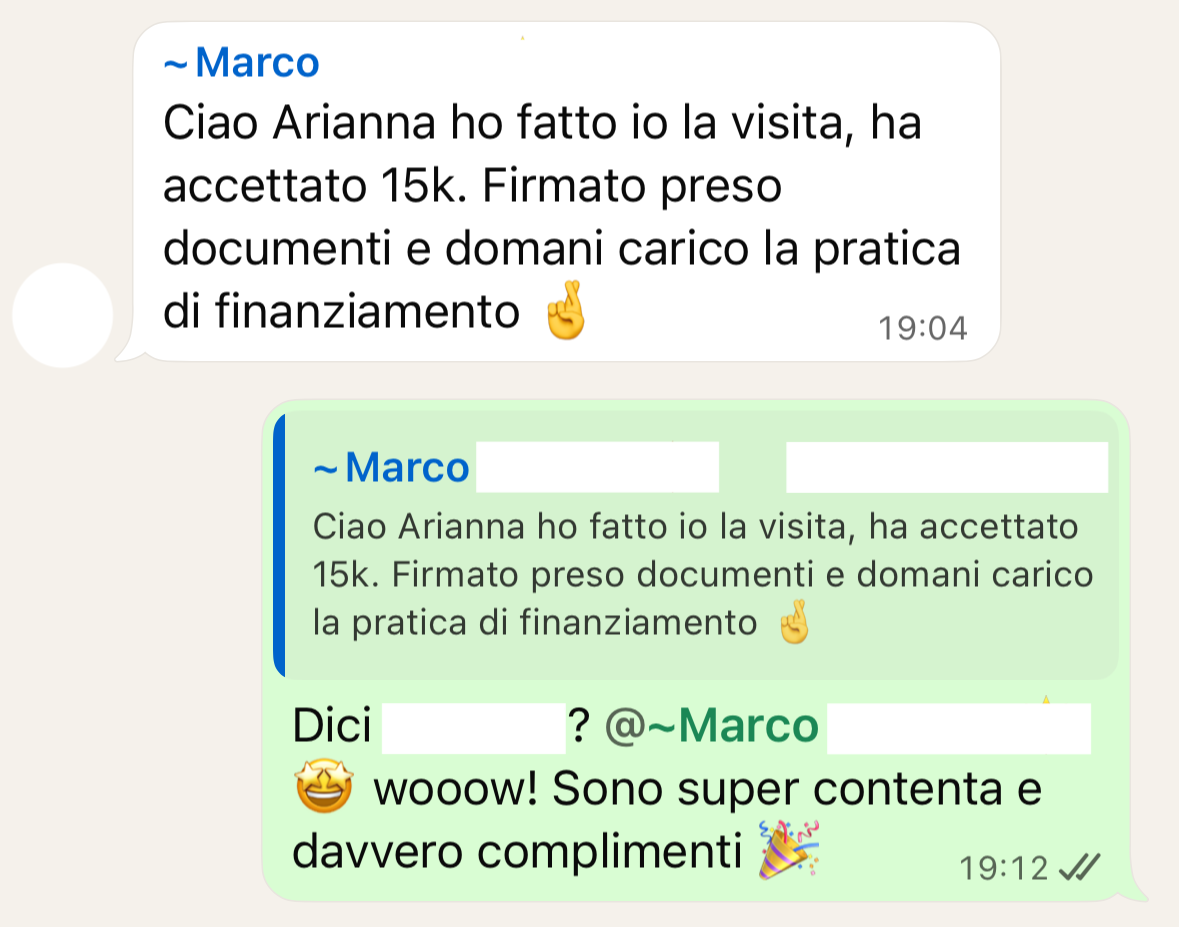1179x927 pixels.
Task: Click the crossed fingers emoji in Marco's message
Action: (566, 310)
